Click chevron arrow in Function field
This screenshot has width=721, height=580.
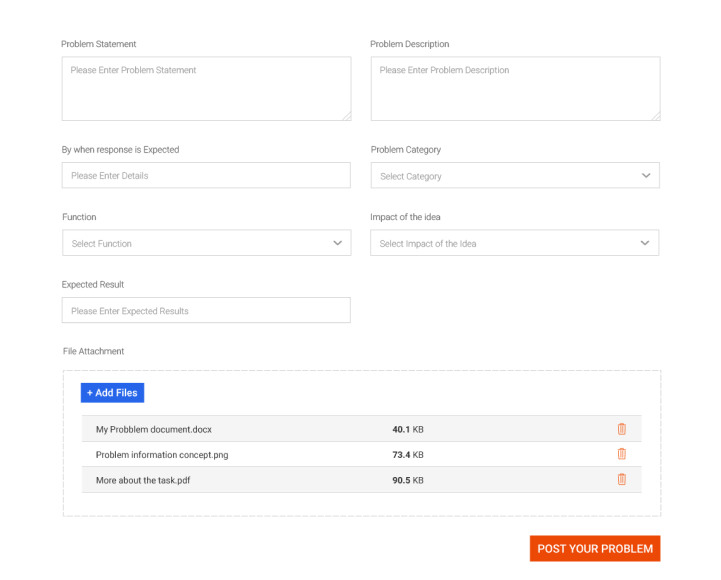337,243
